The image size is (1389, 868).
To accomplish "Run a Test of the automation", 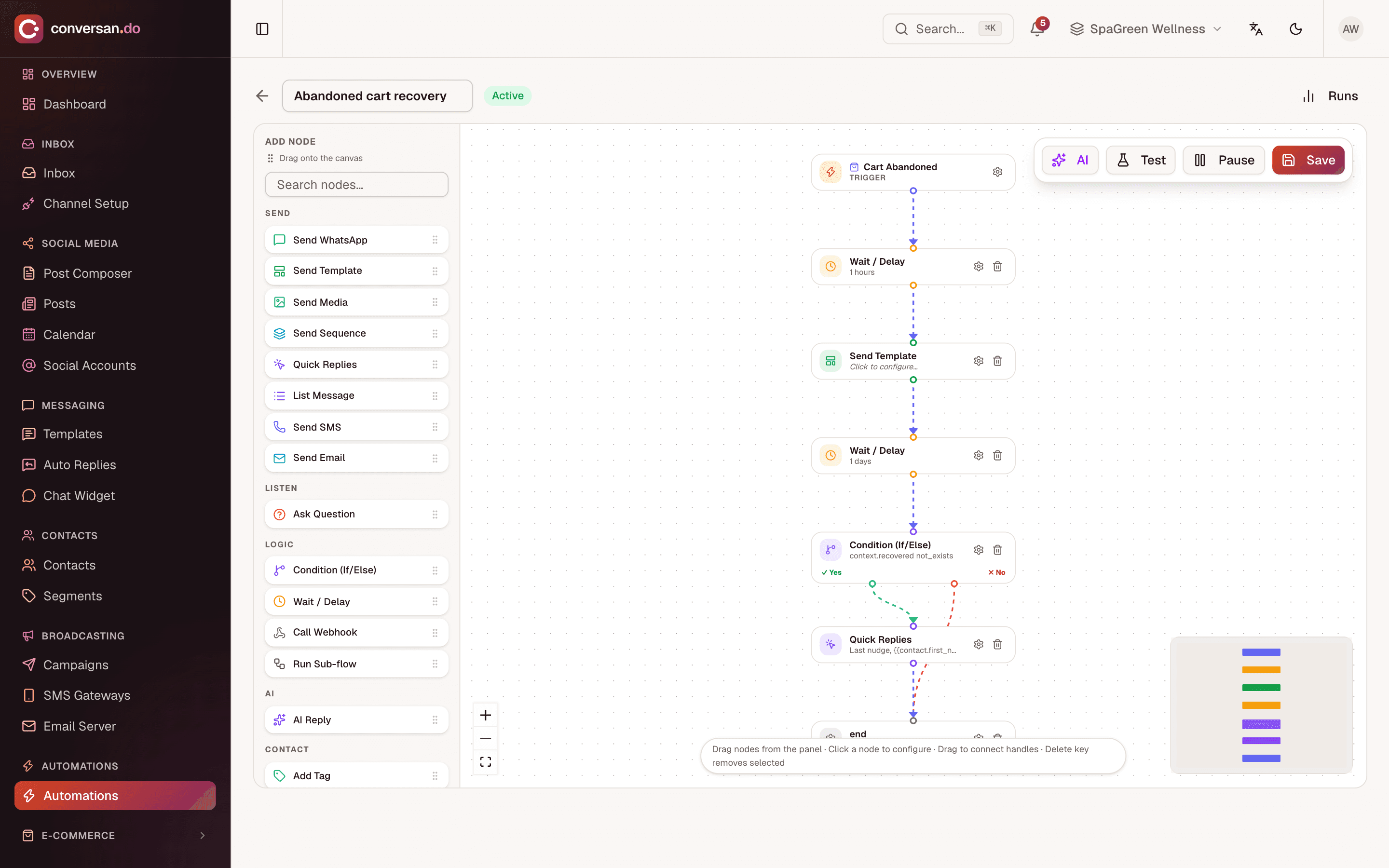I will [x=1141, y=160].
